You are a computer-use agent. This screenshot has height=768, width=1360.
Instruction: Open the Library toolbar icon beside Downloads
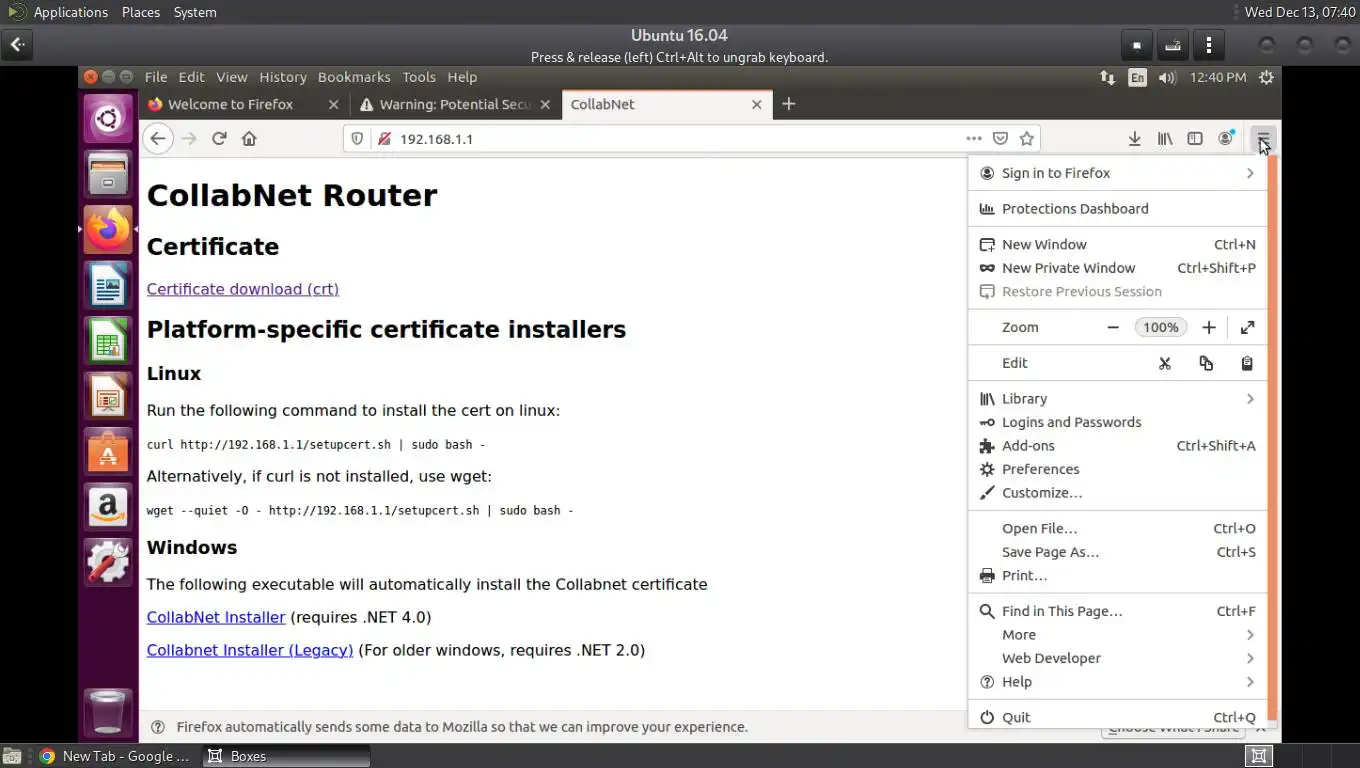(x=1165, y=139)
